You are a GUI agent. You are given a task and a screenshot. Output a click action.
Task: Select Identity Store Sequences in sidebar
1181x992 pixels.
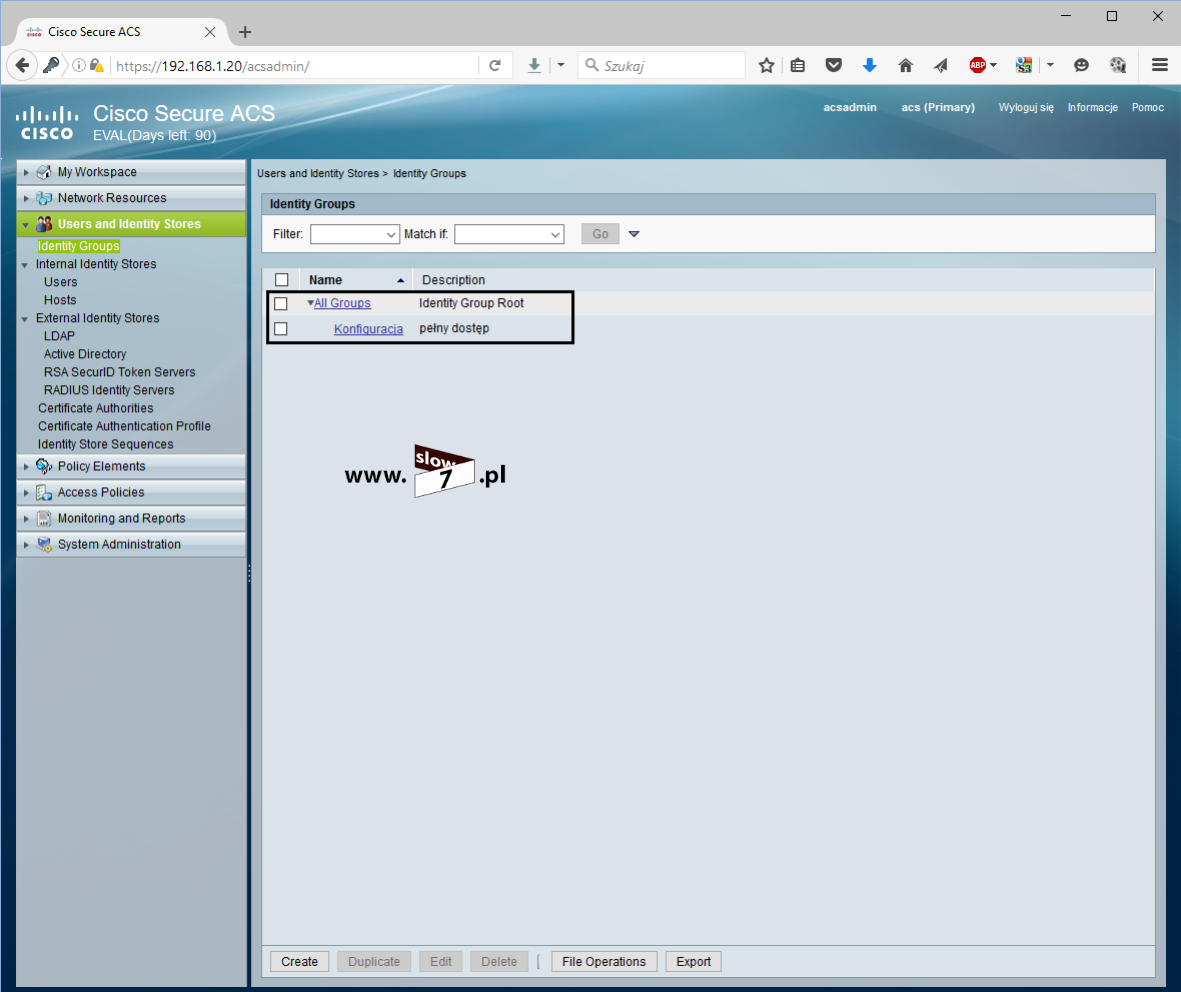[x=105, y=444]
